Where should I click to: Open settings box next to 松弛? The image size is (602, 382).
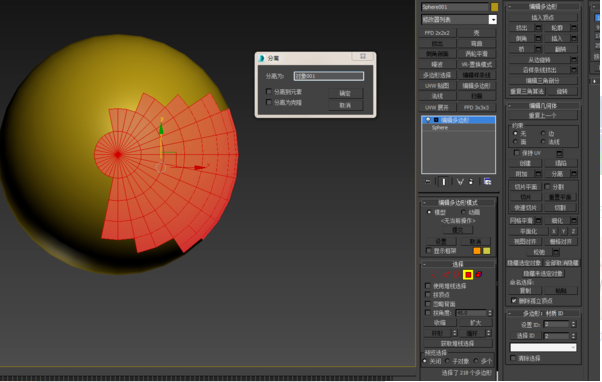(x=556, y=252)
